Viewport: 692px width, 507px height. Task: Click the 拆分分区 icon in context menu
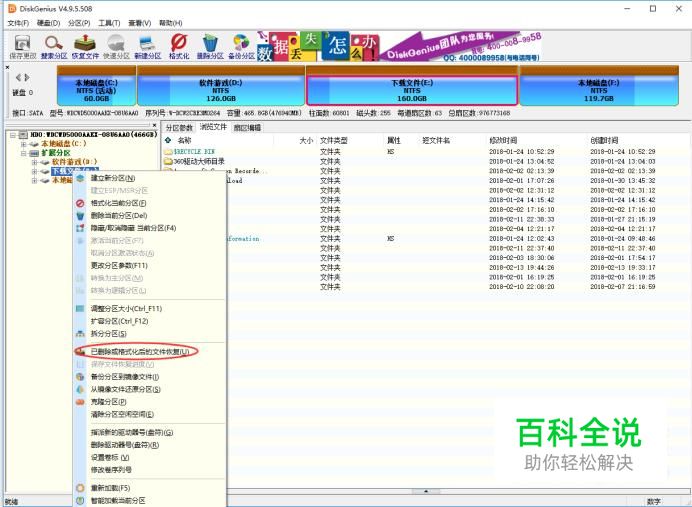(x=80, y=334)
